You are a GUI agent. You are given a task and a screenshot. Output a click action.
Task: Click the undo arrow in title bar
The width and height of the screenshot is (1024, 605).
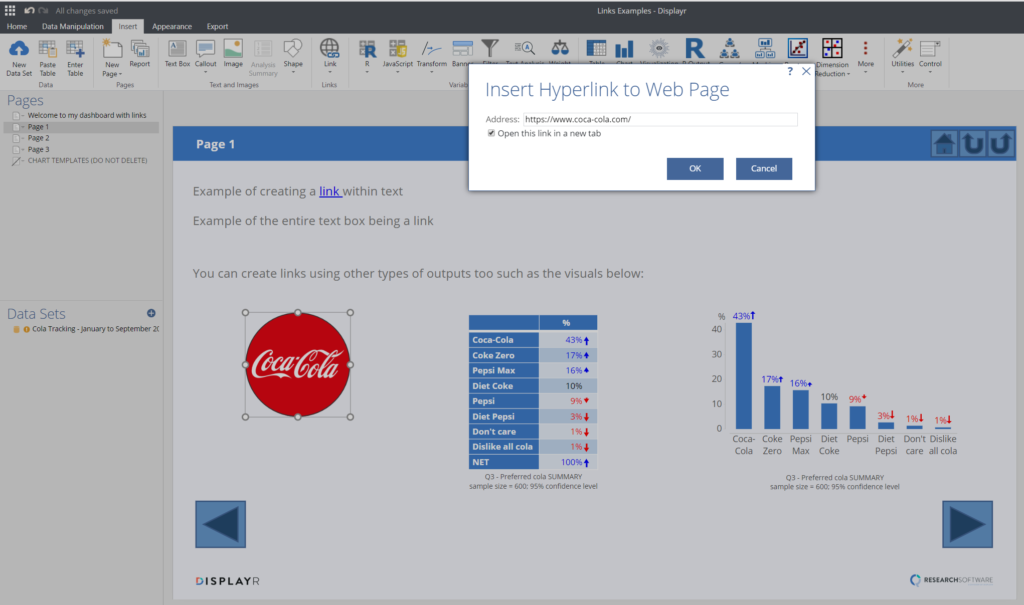pyautogui.click(x=29, y=10)
